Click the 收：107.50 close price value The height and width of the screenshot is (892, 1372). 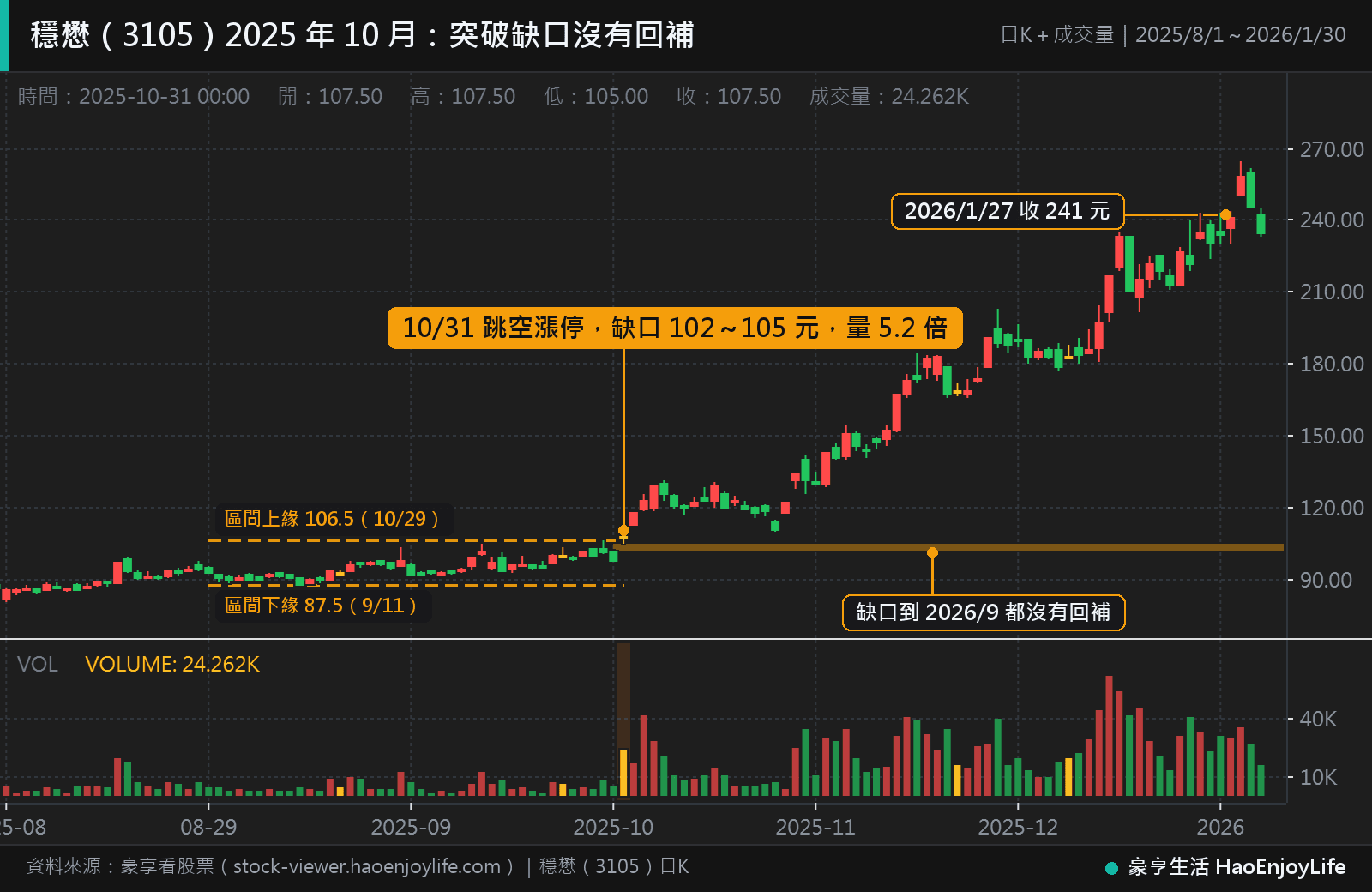tap(729, 96)
